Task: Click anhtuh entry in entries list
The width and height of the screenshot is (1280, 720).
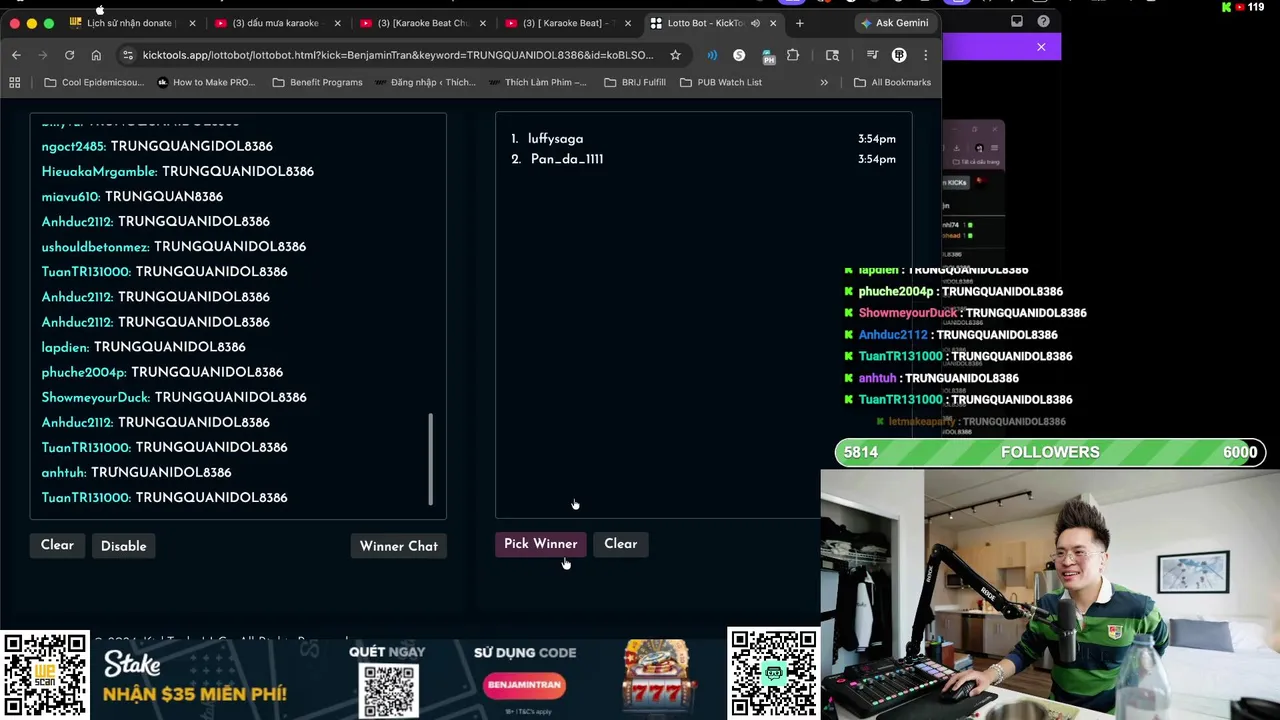Action: 136,472
